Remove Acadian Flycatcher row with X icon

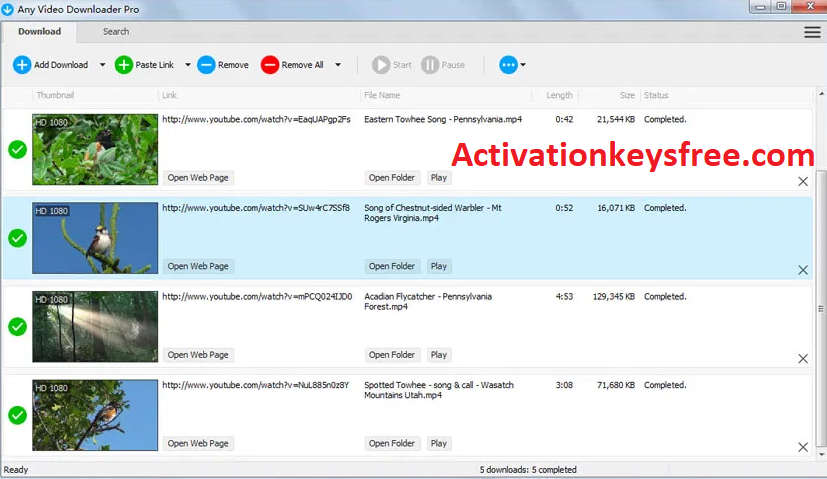tap(803, 359)
